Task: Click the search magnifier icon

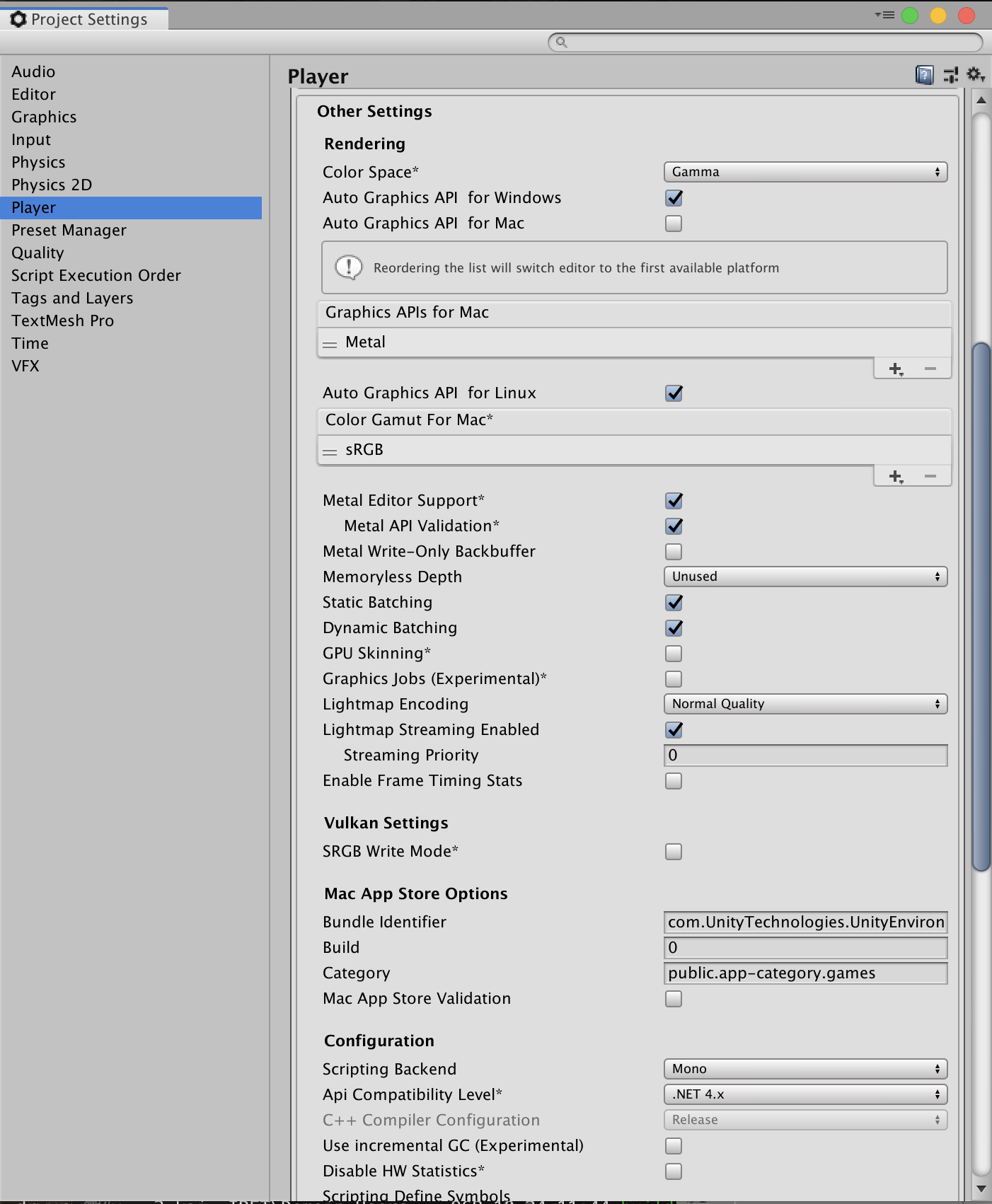Action: 561,42
